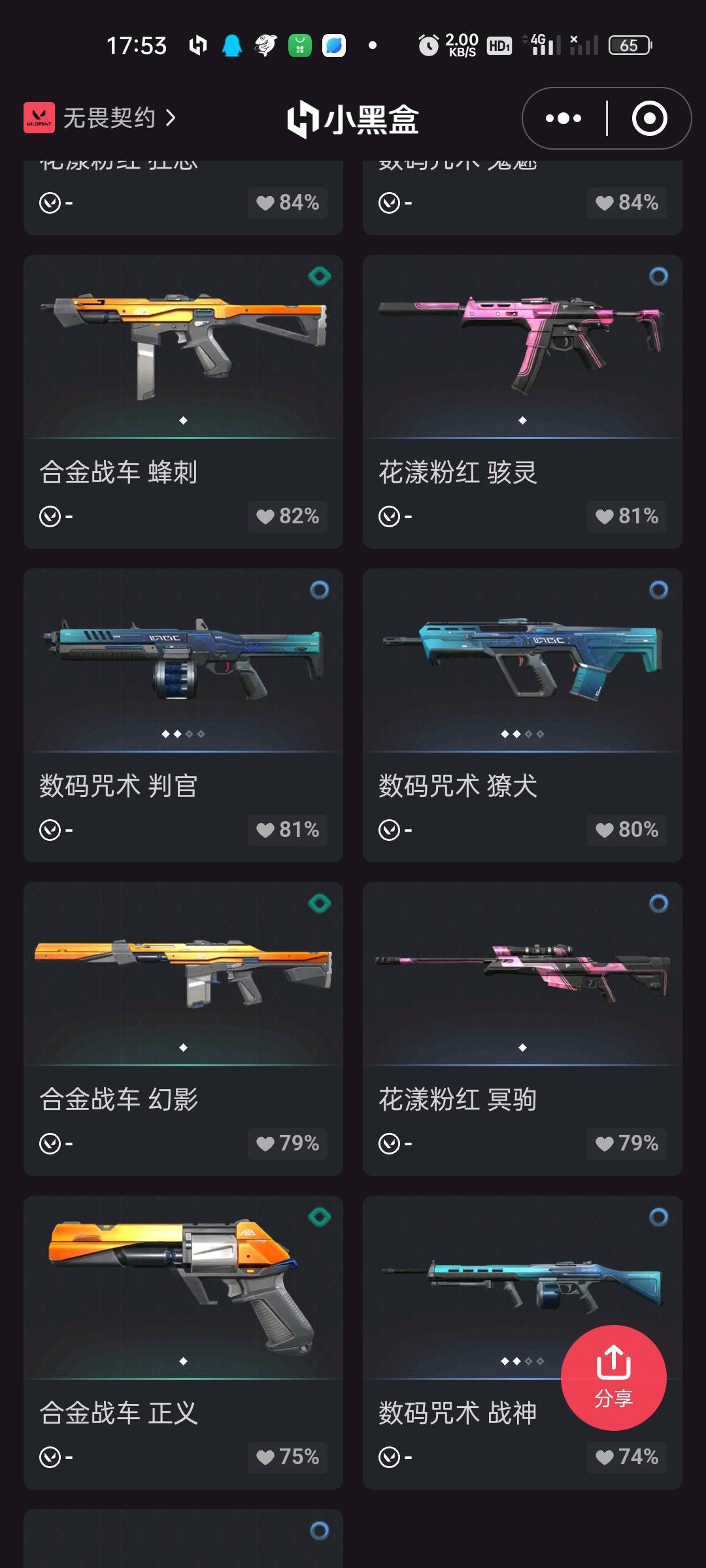Viewport: 706px width, 1568px height.
Task: Open 合金战车 正义 revolver skin title
Action: click(118, 1413)
